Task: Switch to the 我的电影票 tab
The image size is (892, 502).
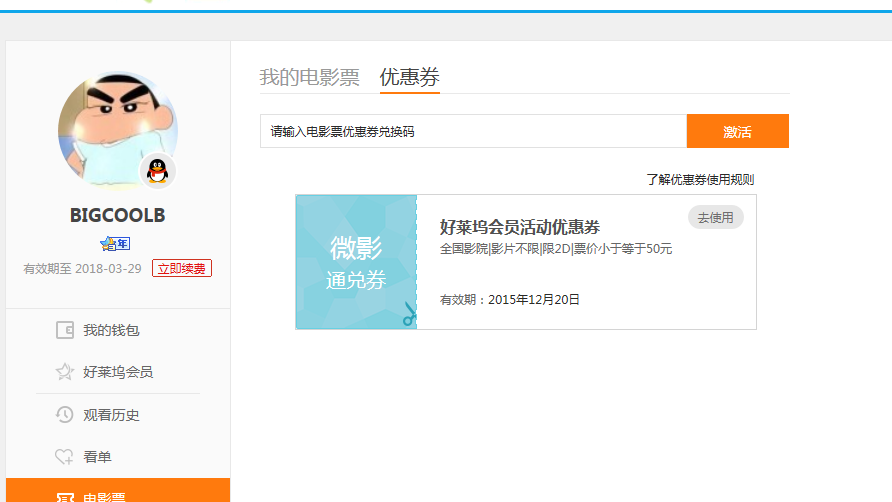Action: click(309, 77)
